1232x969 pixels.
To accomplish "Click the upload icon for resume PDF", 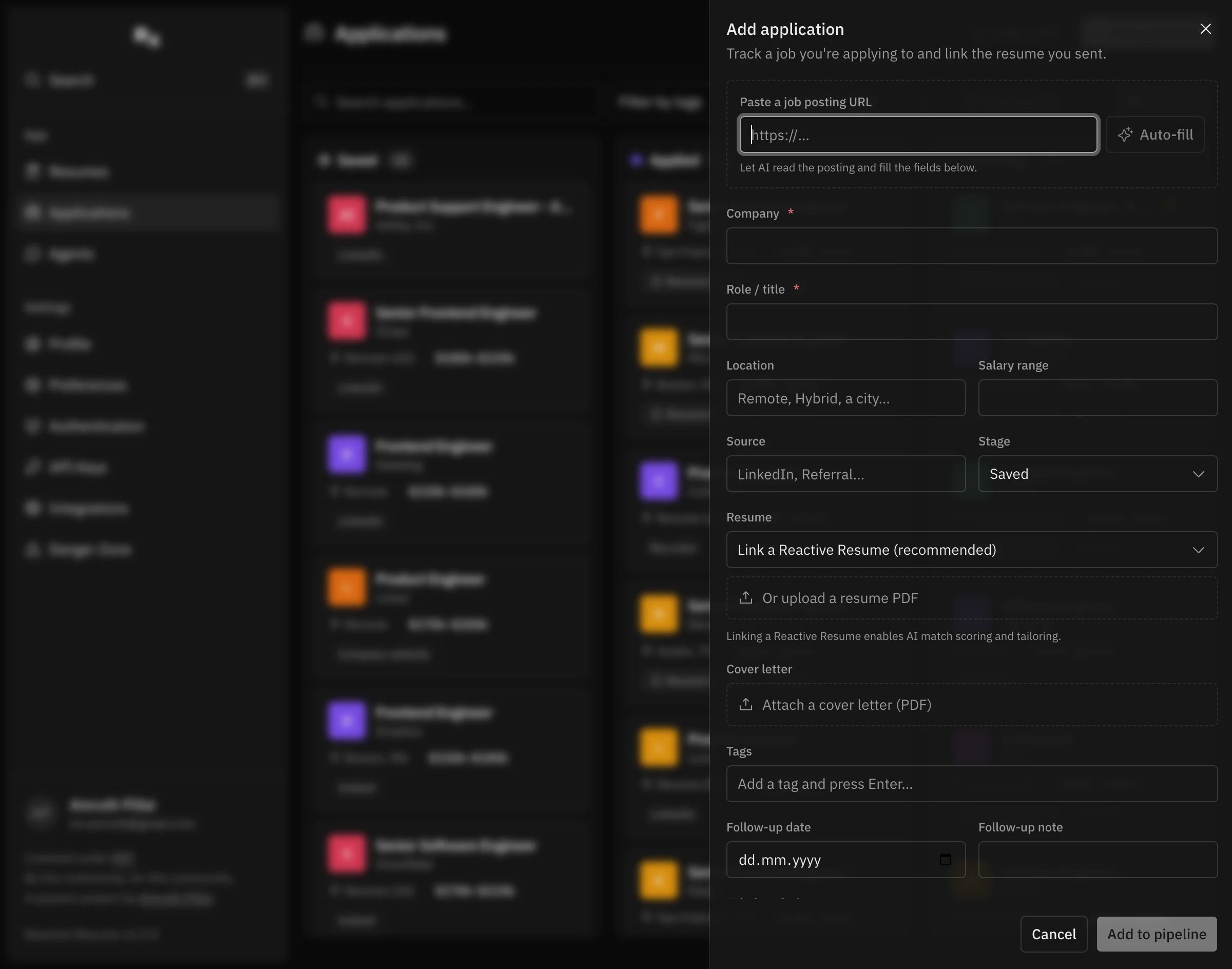I will click(746, 597).
